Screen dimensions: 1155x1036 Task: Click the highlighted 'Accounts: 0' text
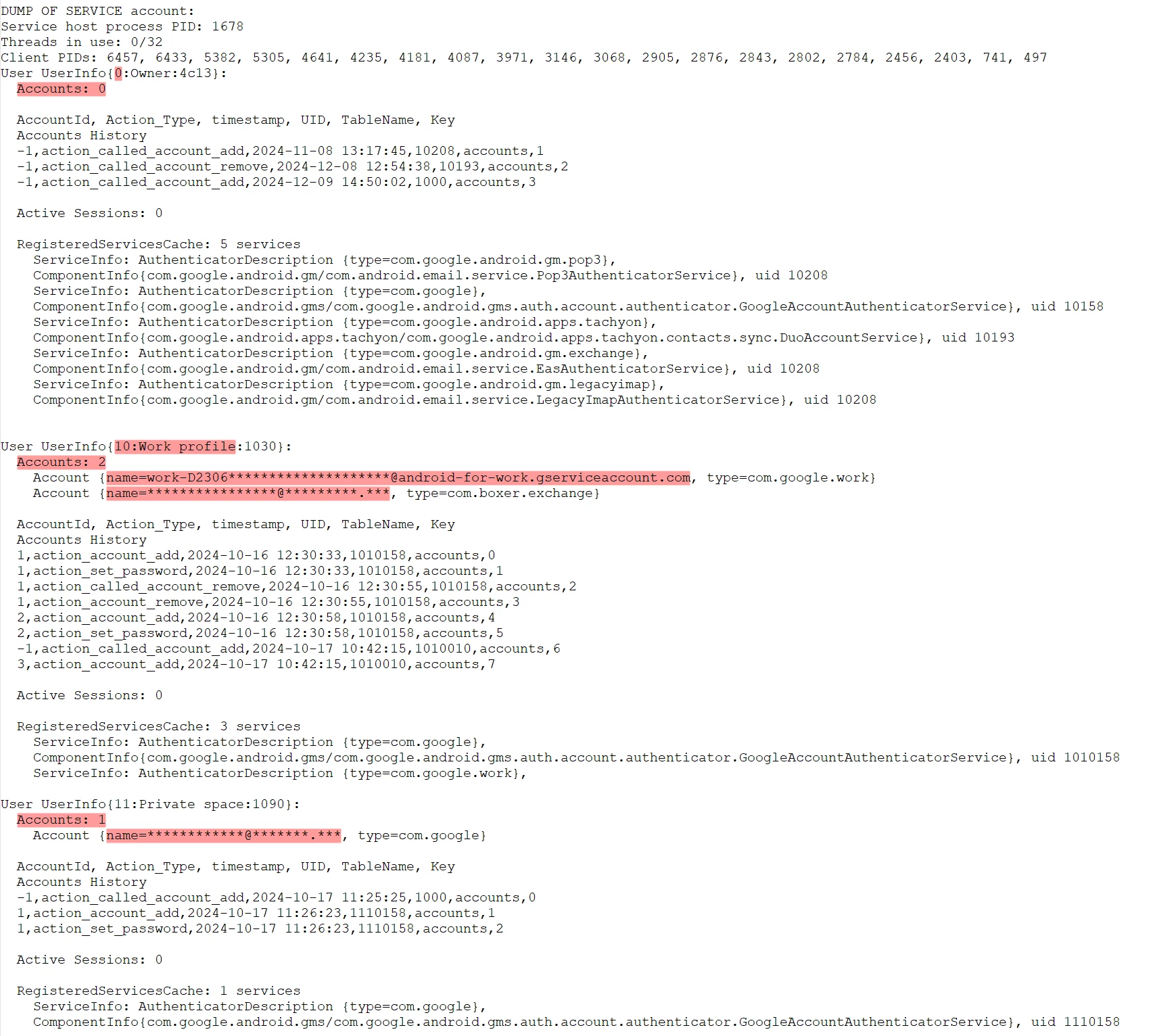coord(61,89)
